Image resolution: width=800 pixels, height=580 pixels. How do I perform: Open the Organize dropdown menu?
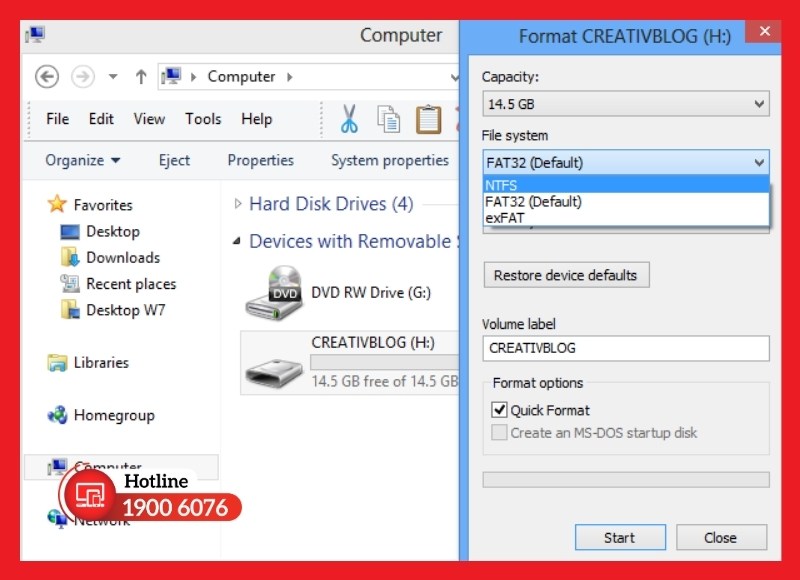click(83, 160)
